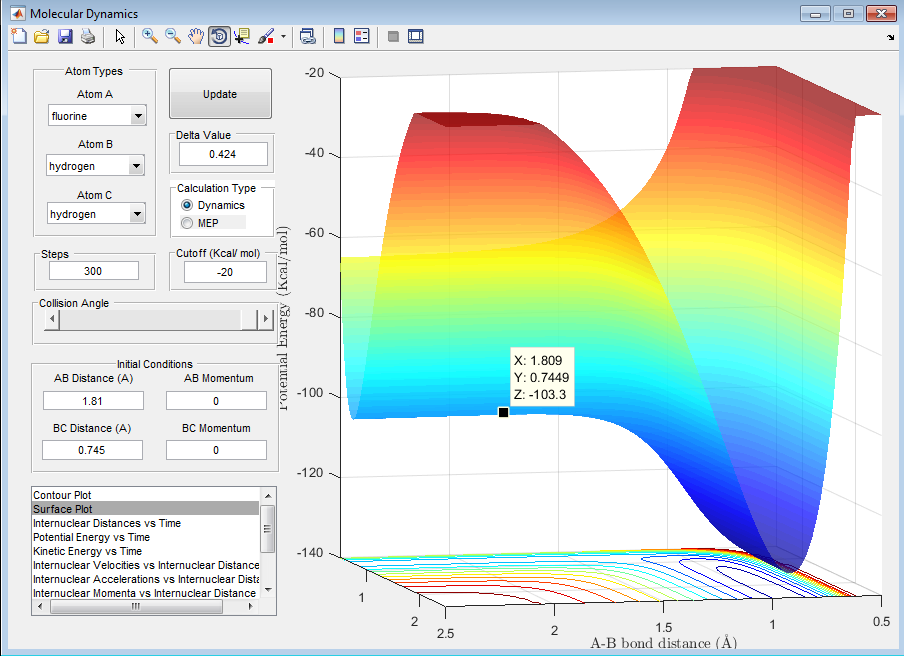Enable the Data Cursor tool
The width and height of the screenshot is (904, 656).
tap(242, 37)
